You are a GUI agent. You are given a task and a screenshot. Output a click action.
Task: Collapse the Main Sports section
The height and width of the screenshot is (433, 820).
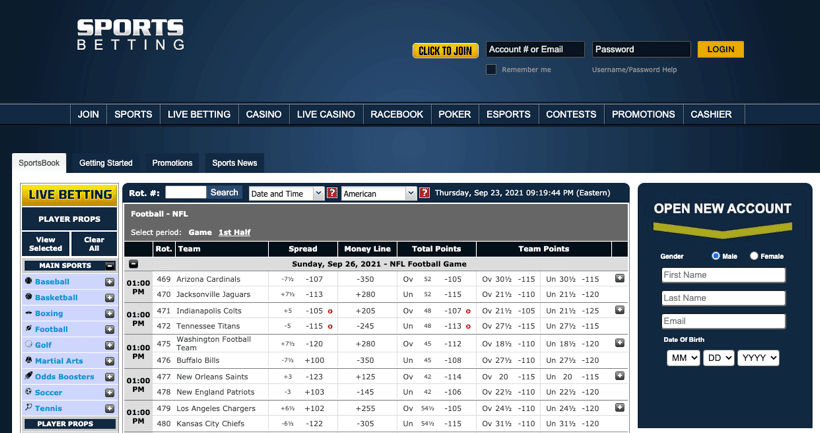pos(110,266)
